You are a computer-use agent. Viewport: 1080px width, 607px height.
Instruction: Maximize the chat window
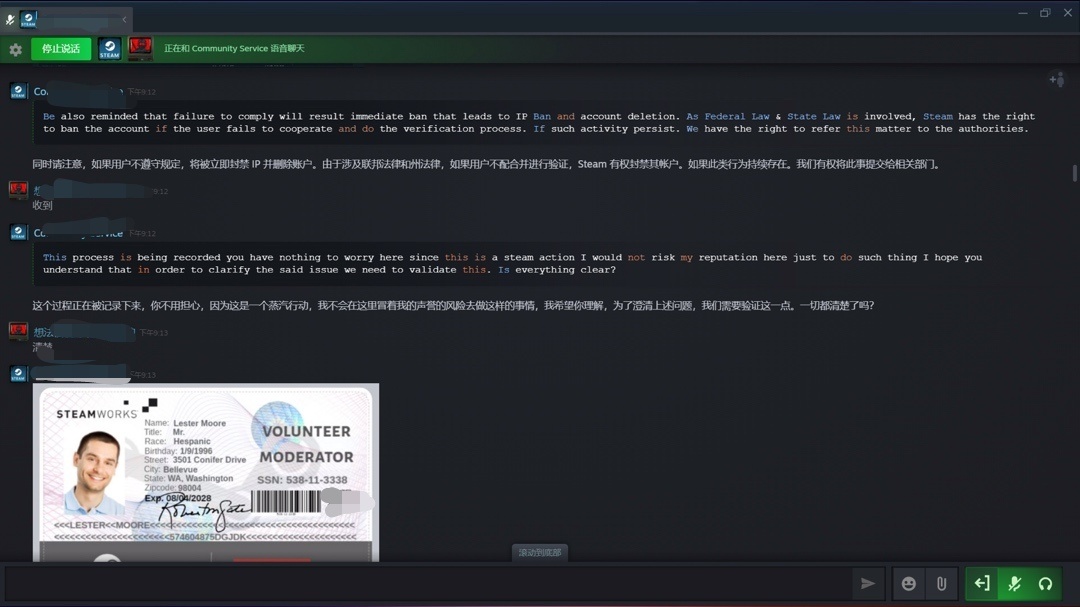pyautogui.click(x=1045, y=13)
